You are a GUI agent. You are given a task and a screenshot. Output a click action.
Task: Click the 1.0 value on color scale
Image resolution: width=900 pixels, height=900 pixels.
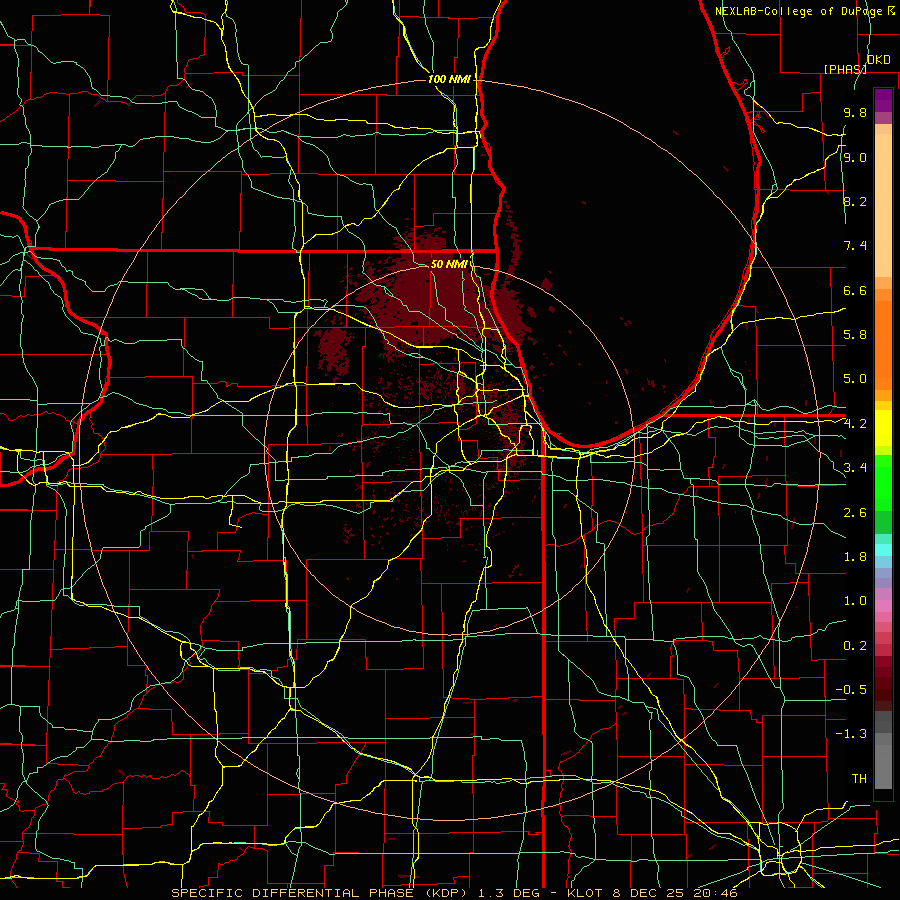pyautogui.click(x=855, y=601)
